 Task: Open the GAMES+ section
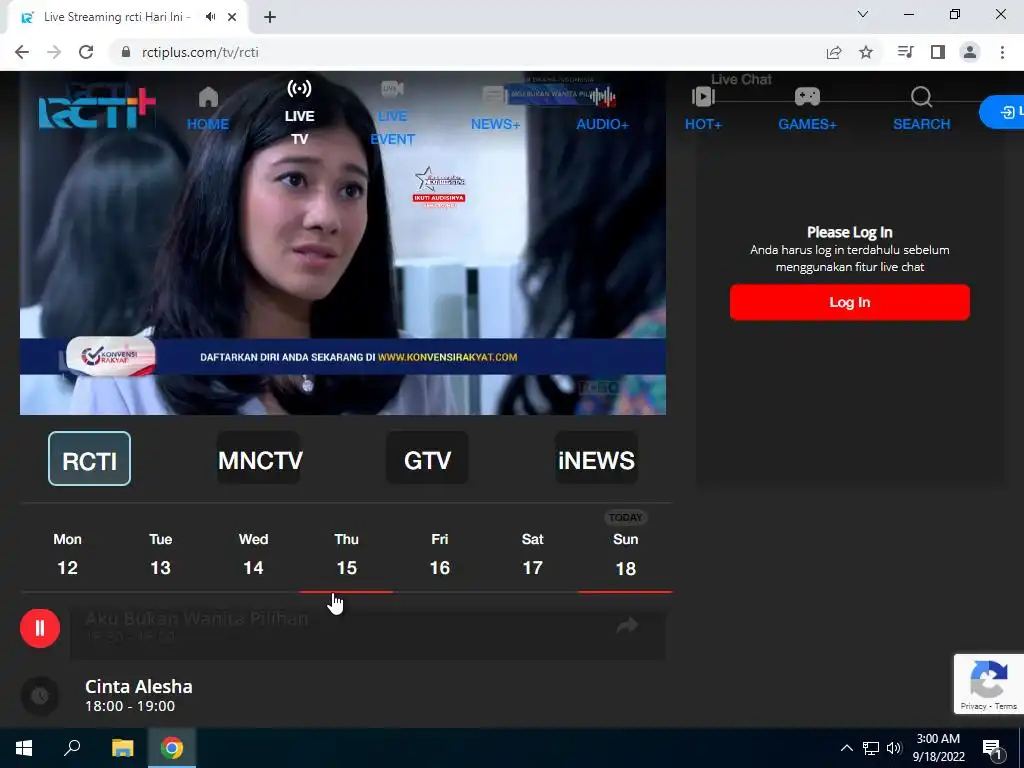pyautogui.click(x=807, y=108)
